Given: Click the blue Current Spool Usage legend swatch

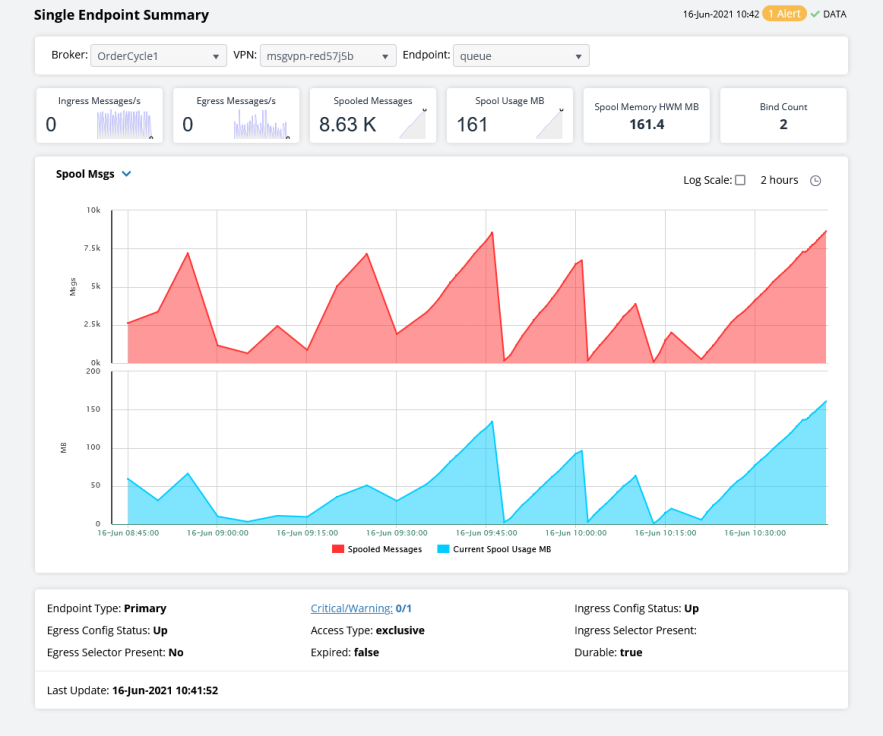Looking at the screenshot, I should (x=444, y=549).
